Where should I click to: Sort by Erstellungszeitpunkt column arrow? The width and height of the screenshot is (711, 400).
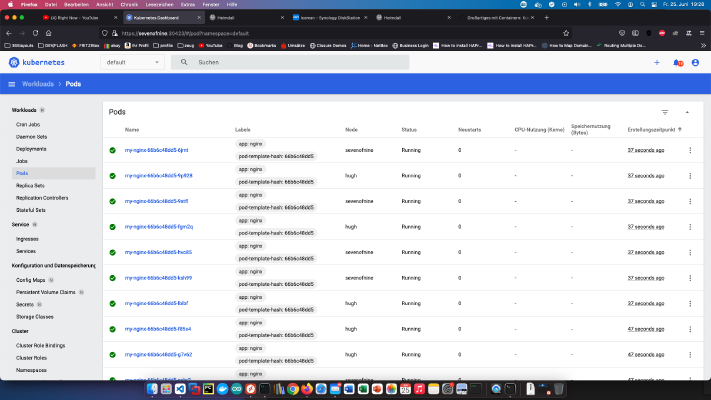680,130
